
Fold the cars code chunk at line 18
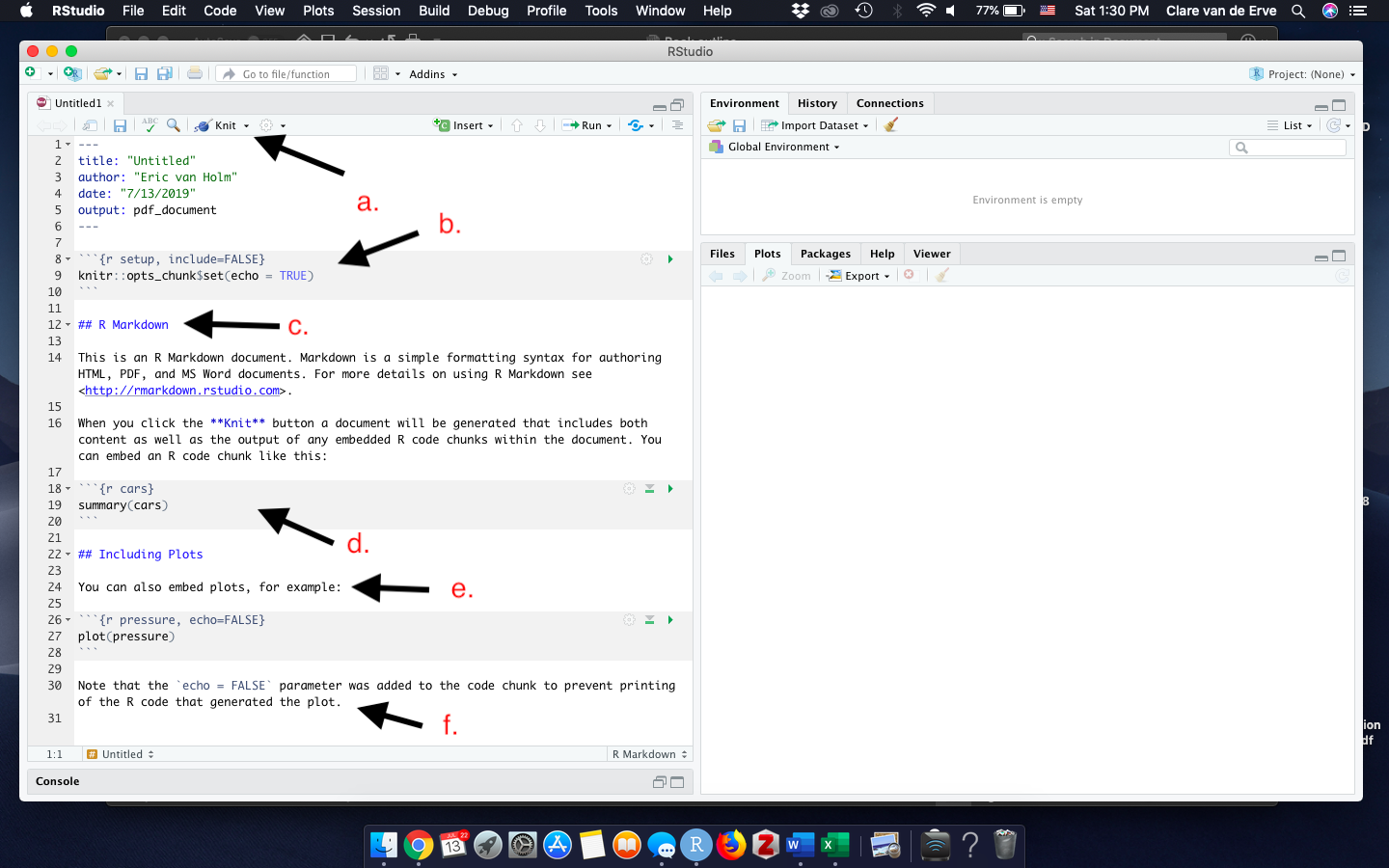pyautogui.click(x=68, y=489)
